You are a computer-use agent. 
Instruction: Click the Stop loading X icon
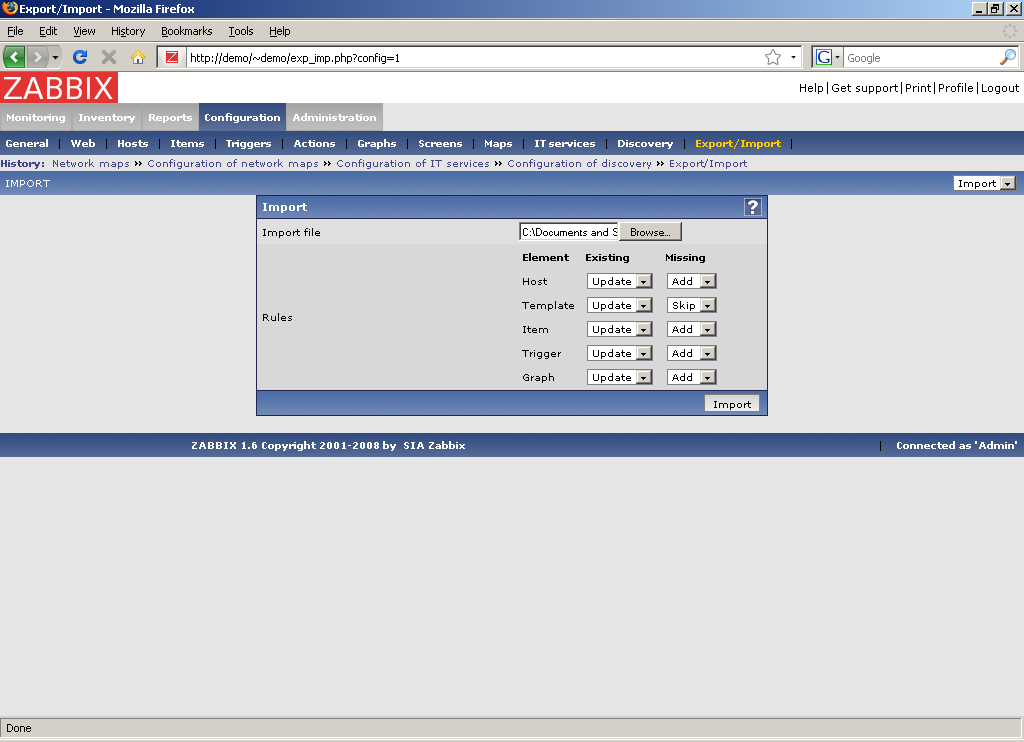[x=109, y=57]
